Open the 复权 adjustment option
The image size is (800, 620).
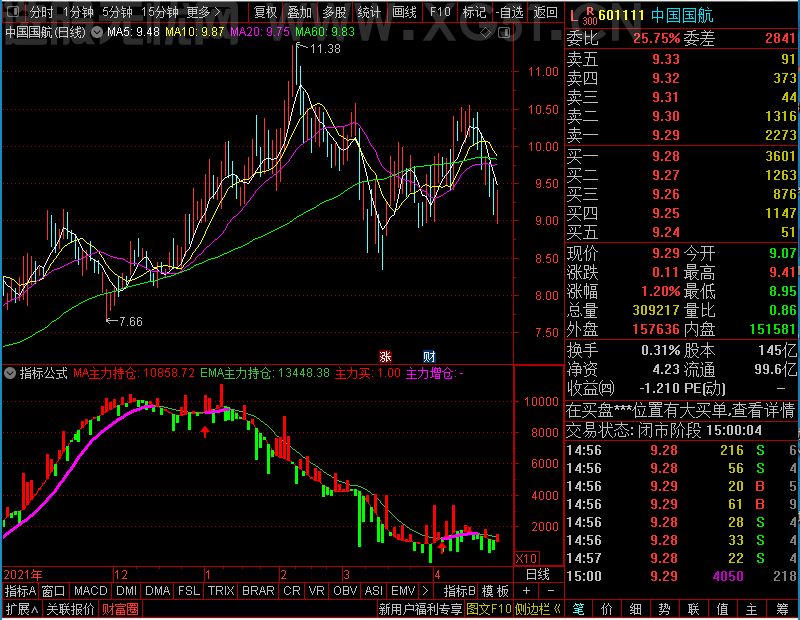pyautogui.click(x=265, y=12)
